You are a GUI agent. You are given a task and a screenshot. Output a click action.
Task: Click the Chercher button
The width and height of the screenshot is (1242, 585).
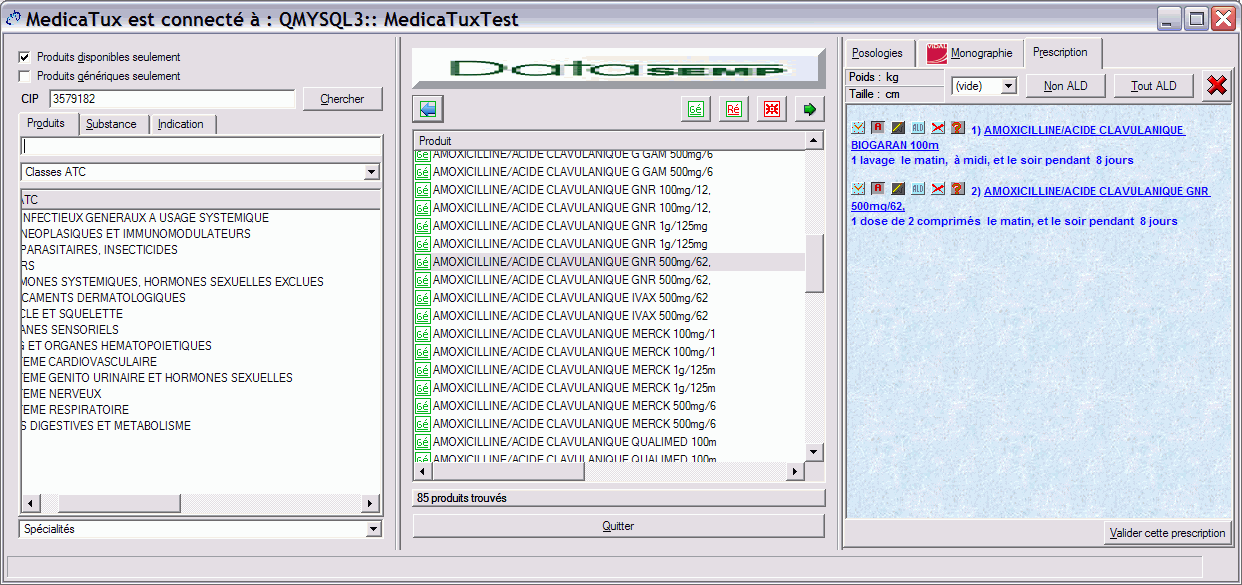pos(342,99)
